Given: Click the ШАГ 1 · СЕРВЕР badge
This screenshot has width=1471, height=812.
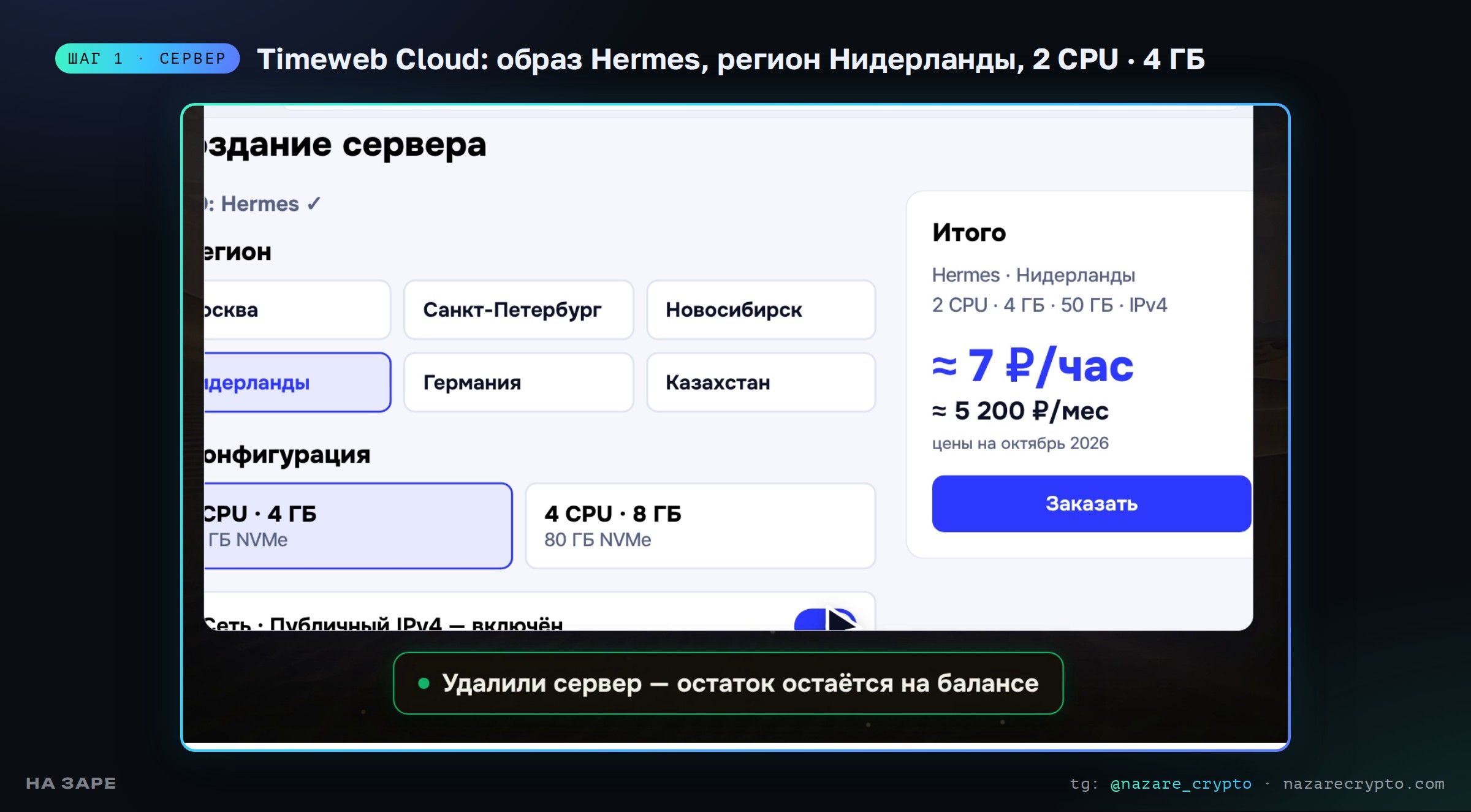Looking at the screenshot, I should coord(147,59).
